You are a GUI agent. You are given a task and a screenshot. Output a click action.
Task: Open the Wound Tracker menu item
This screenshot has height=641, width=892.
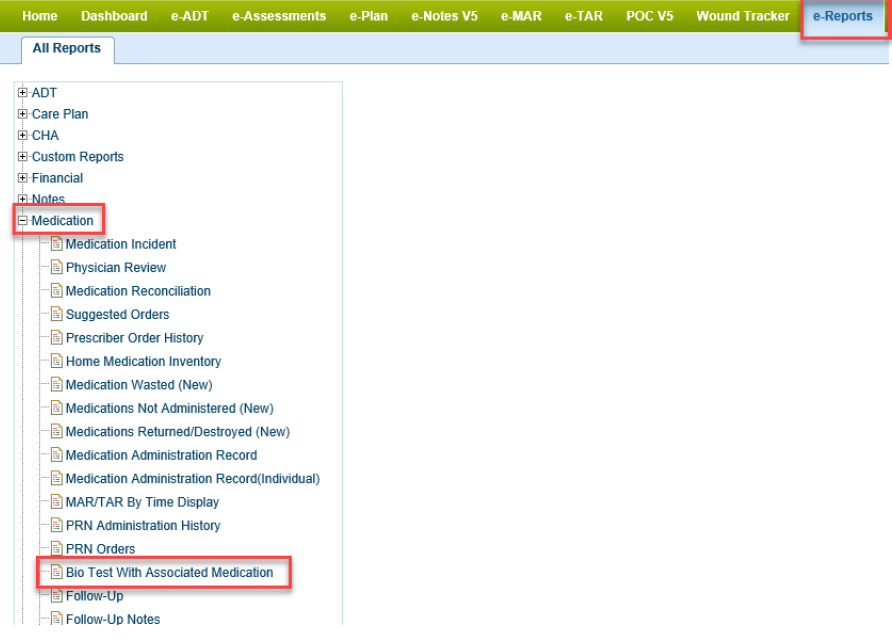(743, 16)
